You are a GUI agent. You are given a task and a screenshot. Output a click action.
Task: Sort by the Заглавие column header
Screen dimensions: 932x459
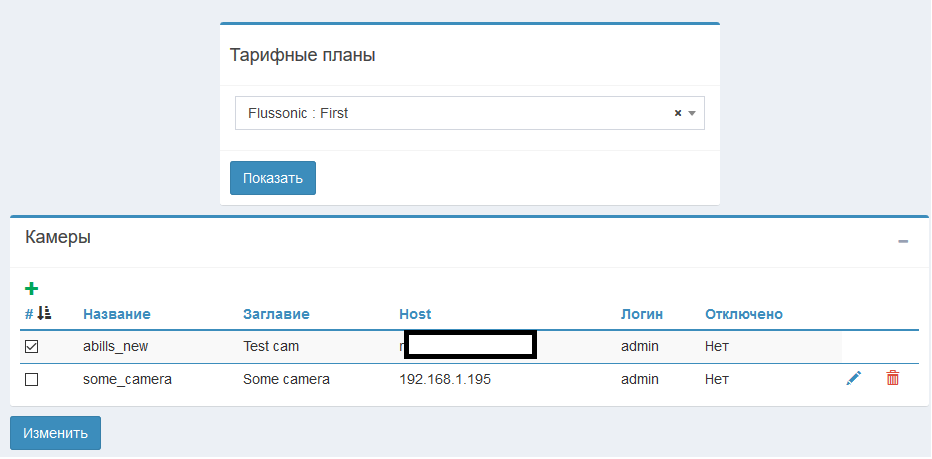[276, 314]
